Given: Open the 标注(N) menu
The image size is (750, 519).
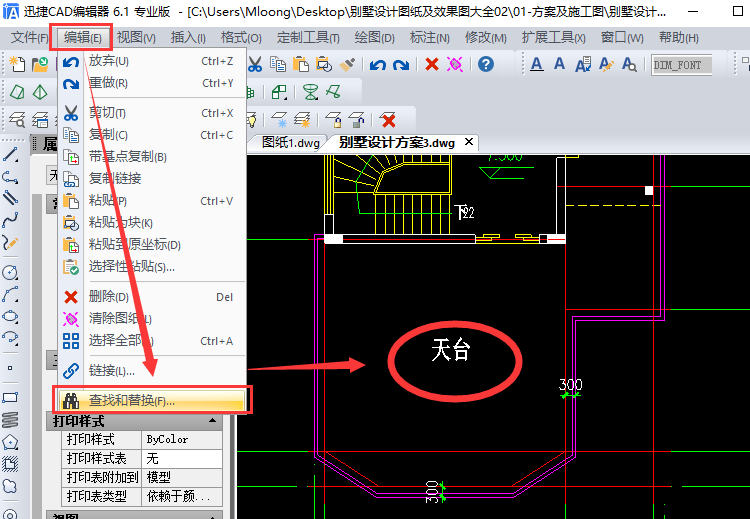Looking at the screenshot, I should click(x=430, y=37).
